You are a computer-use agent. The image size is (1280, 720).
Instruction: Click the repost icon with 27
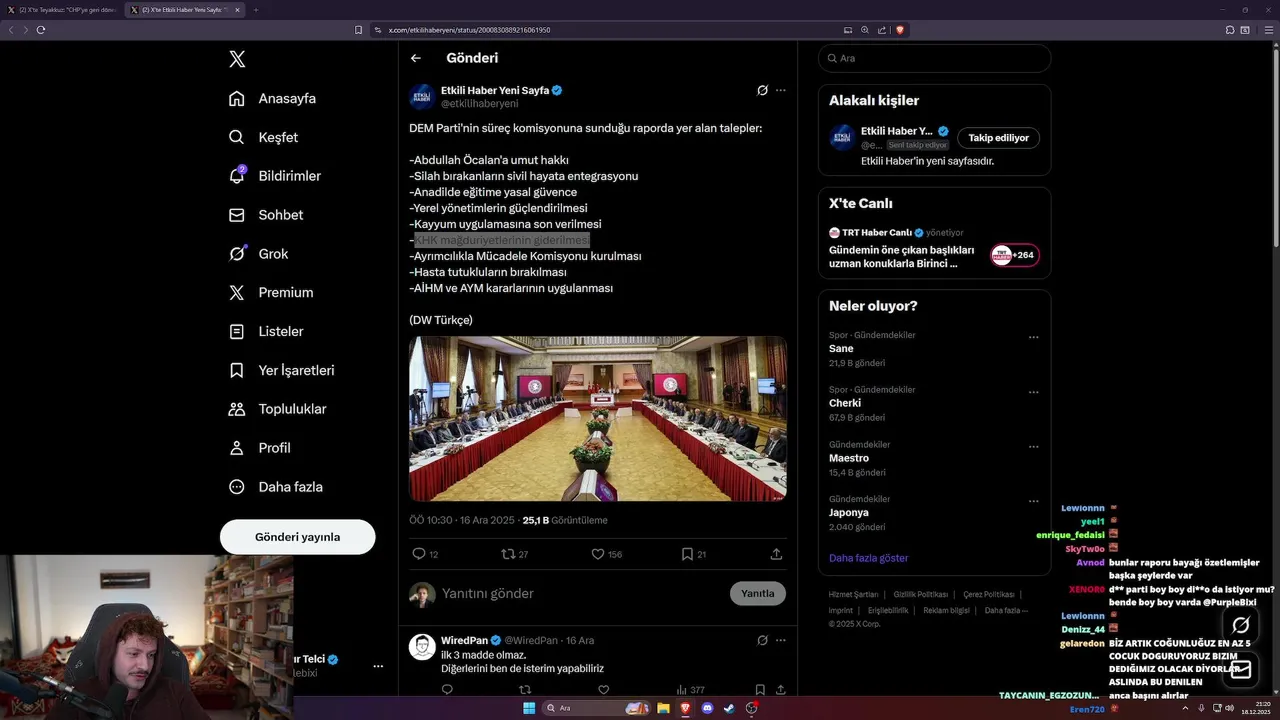tap(508, 554)
